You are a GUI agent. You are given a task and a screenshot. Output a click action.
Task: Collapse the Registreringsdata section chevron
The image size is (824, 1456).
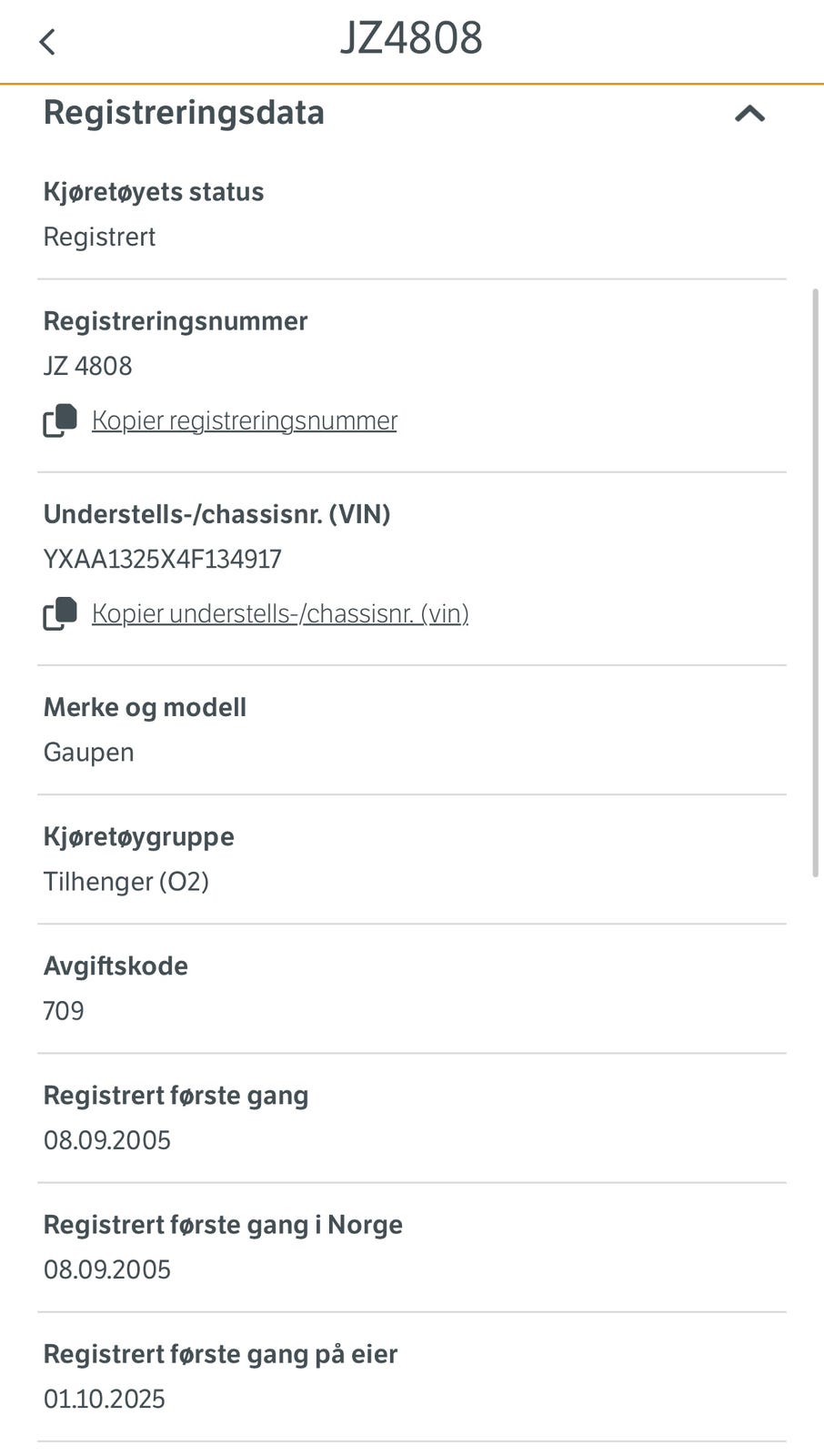(749, 114)
